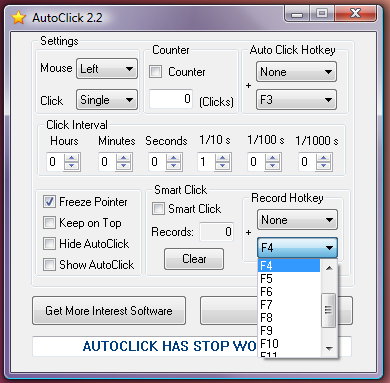The image size is (390, 383).
Task: Click the AutoClick star icon in title bar
Action: 19,18
